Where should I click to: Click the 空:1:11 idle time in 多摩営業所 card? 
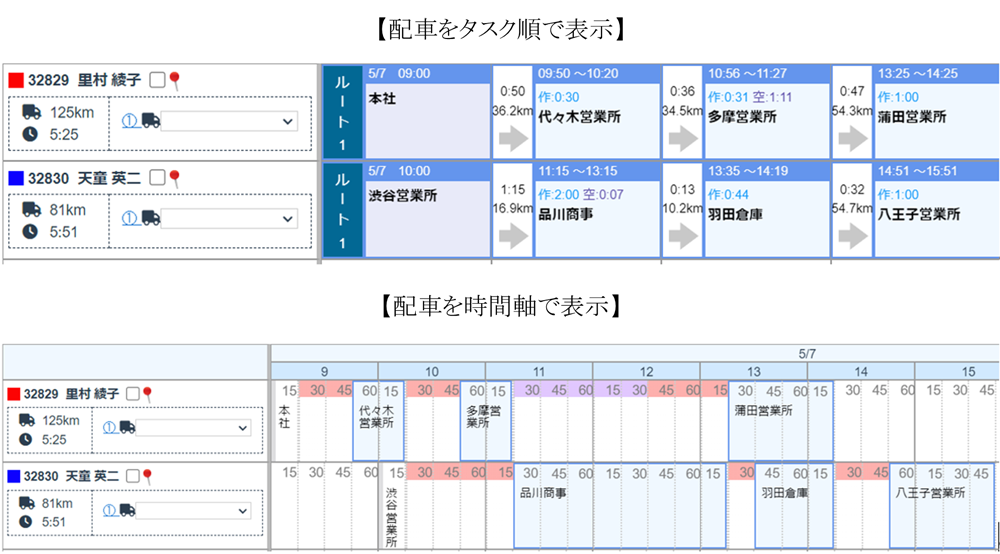point(773,97)
